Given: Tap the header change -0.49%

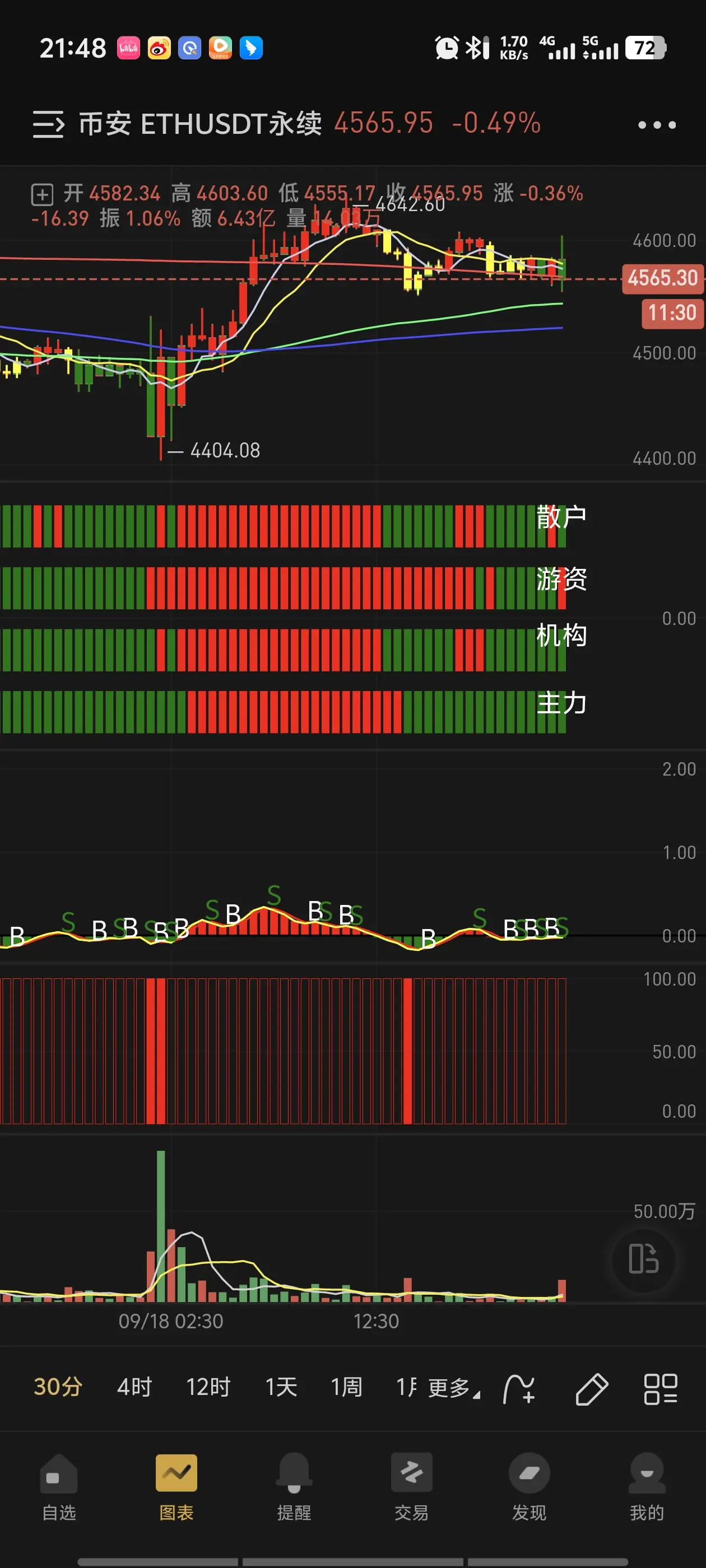Looking at the screenshot, I should click(496, 123).
